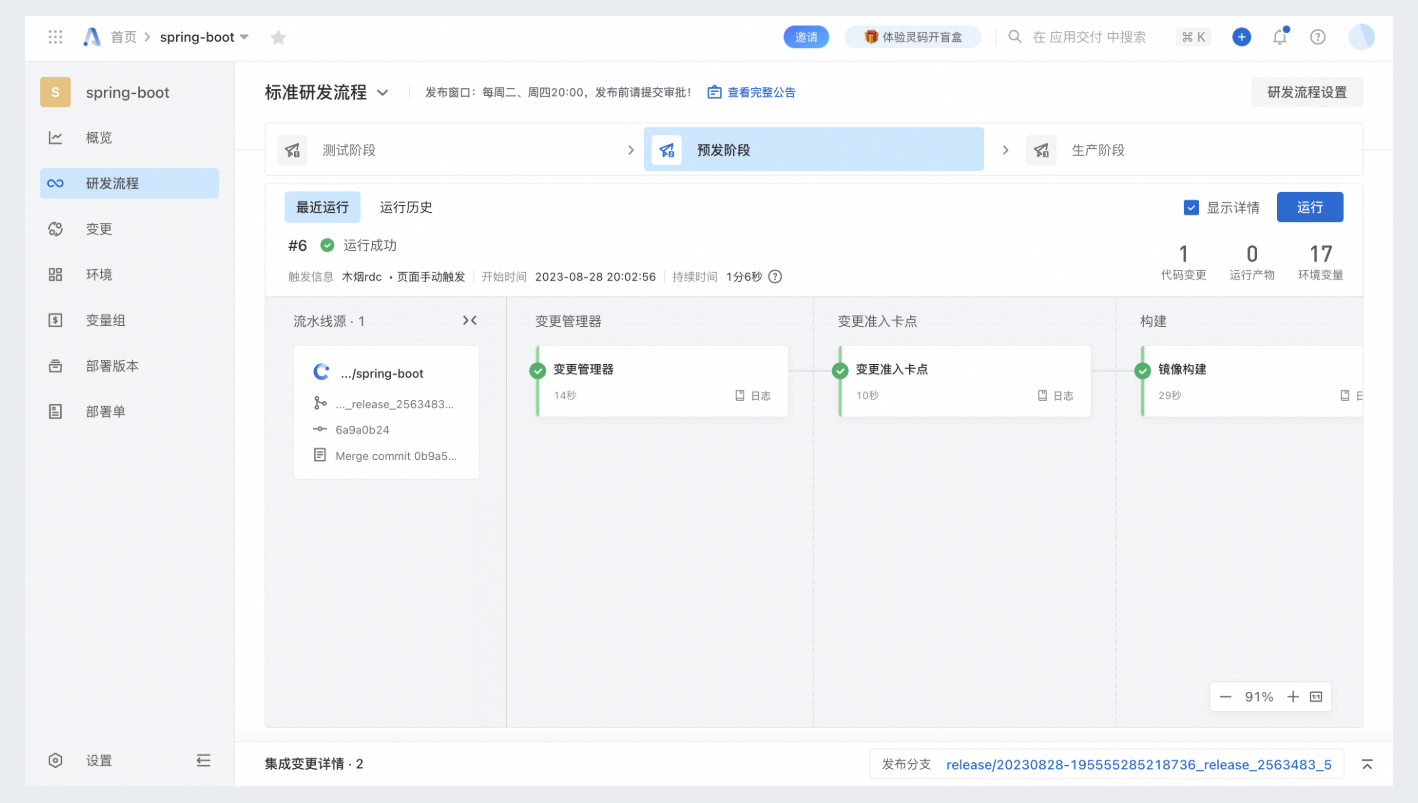Image resolution: width=1418 pixels, height=803 pixels.
Task: Open the notifications bell
Action: [1280, 37]
